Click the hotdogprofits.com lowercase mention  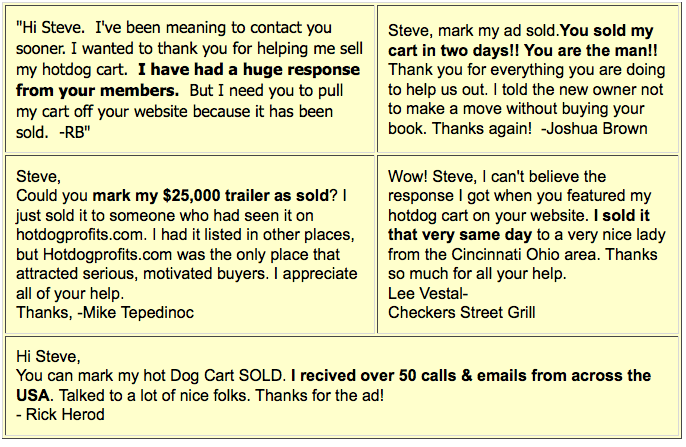[80, 235]
